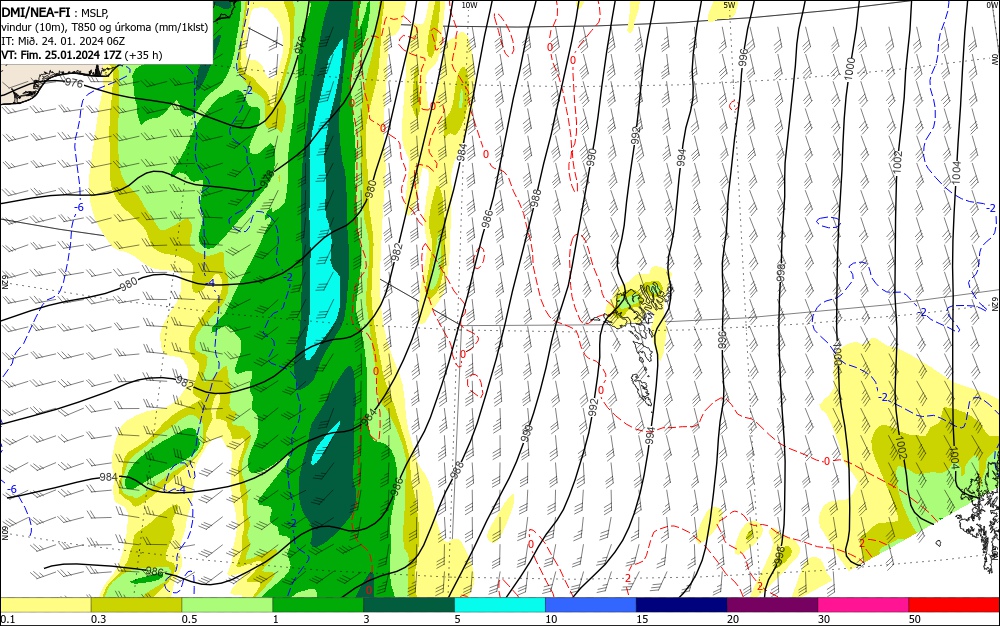The image size is (1000, 626).
Task: Click the 'IT: Mið. 24. 01. 2024 06Z' line
Action: [x=63, y=41]
